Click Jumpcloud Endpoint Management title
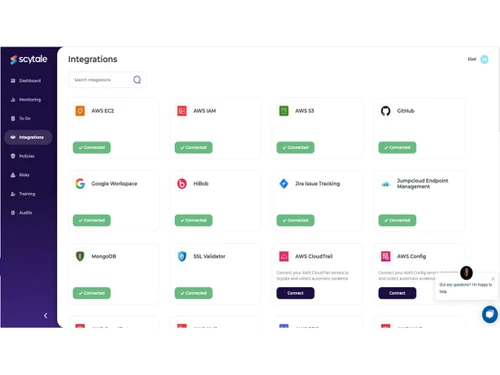500x375 pixels. [x=422, y=184]
